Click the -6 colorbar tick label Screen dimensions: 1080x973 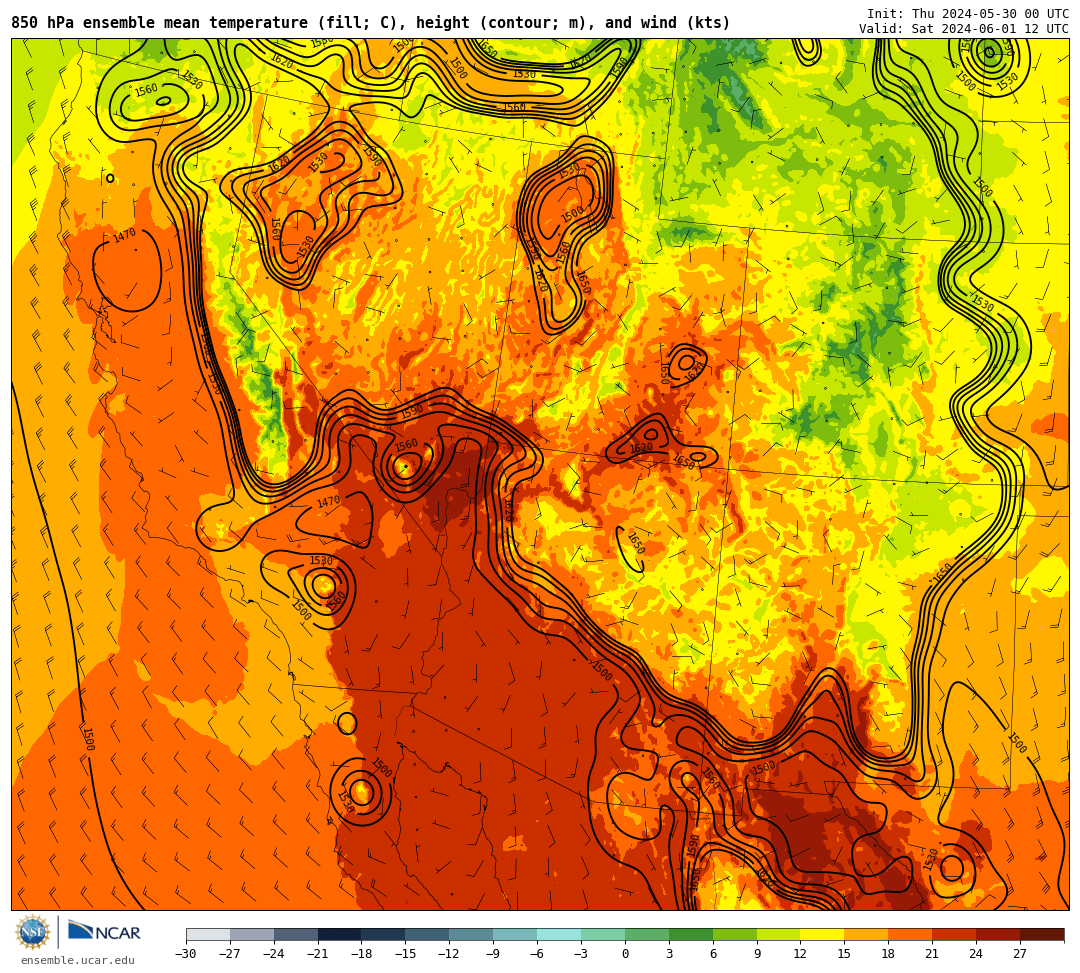pos(537,954)
